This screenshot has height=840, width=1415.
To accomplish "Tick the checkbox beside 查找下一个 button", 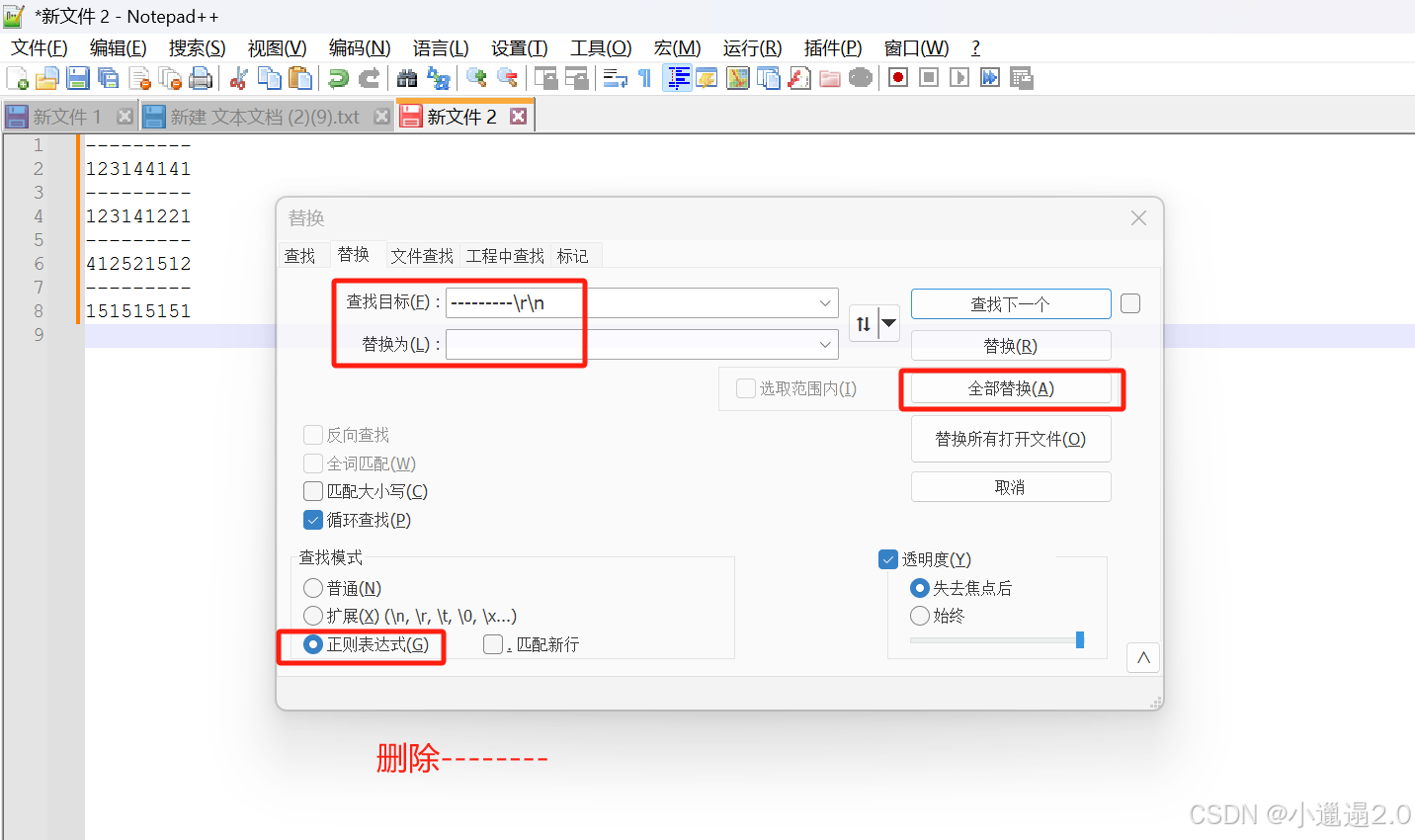I will pos(1130,303).
